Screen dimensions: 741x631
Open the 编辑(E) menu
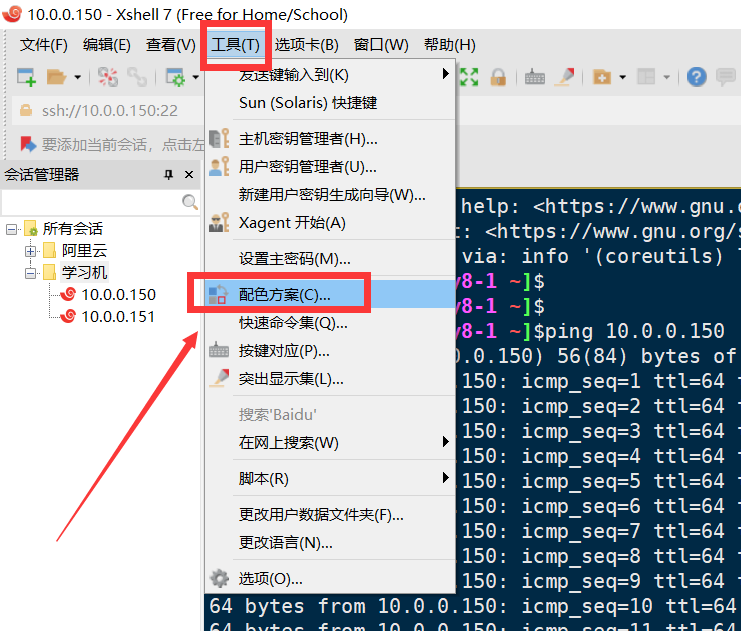pos(107,45)
